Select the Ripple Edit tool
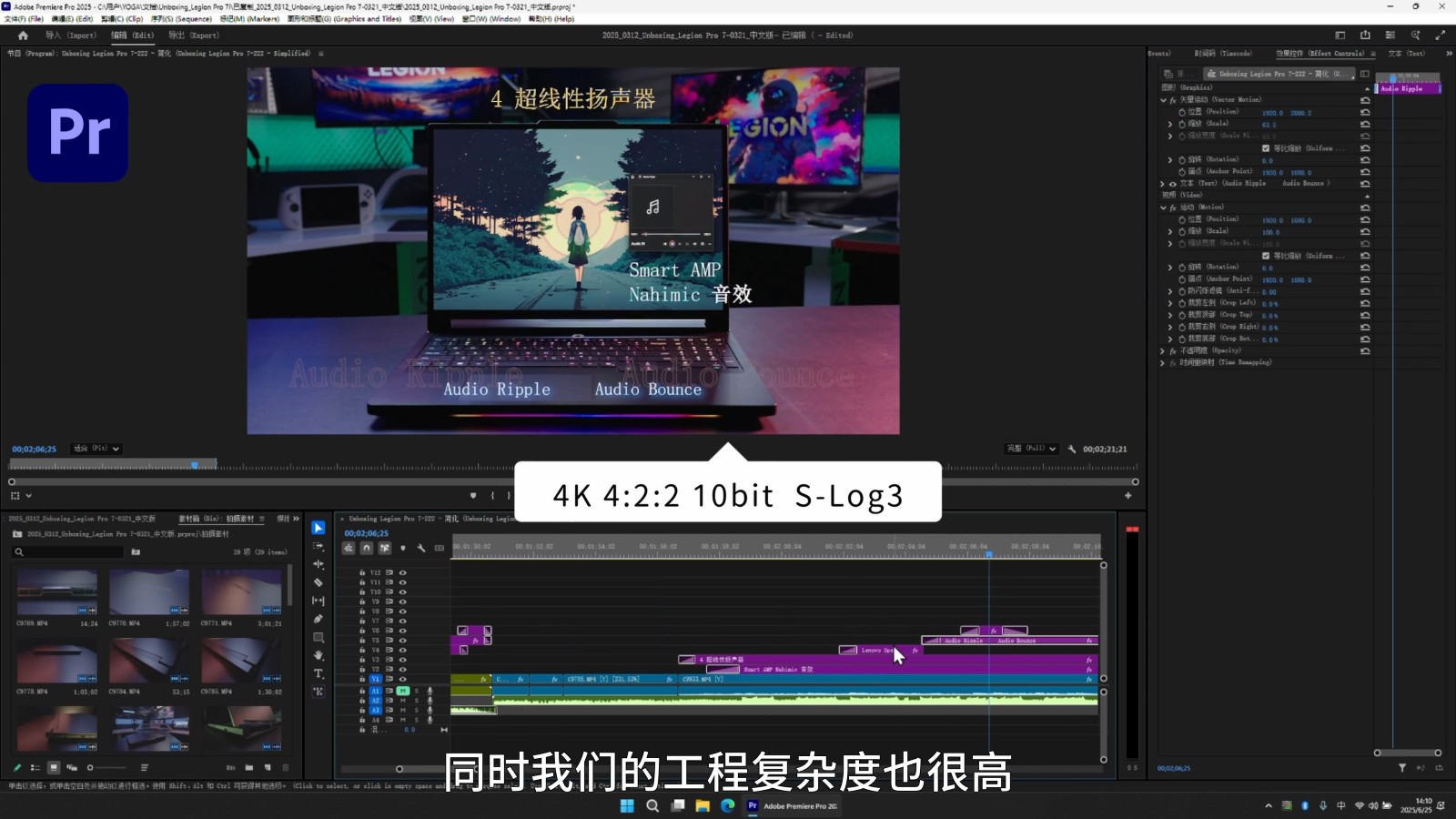 318,564
